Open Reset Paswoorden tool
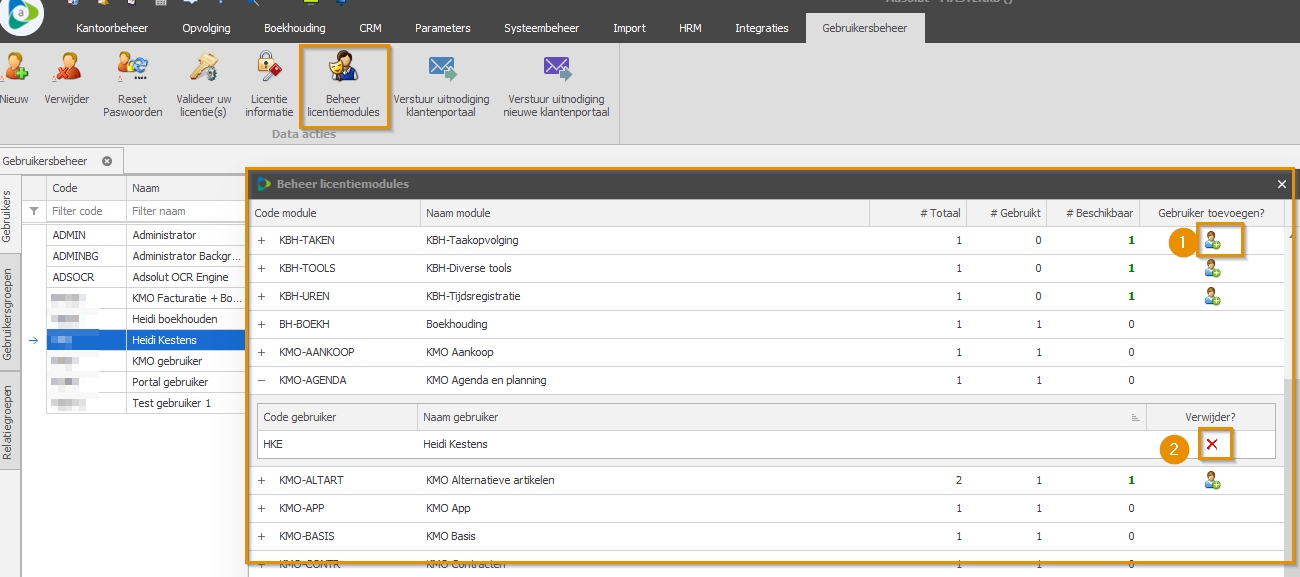 132,69
